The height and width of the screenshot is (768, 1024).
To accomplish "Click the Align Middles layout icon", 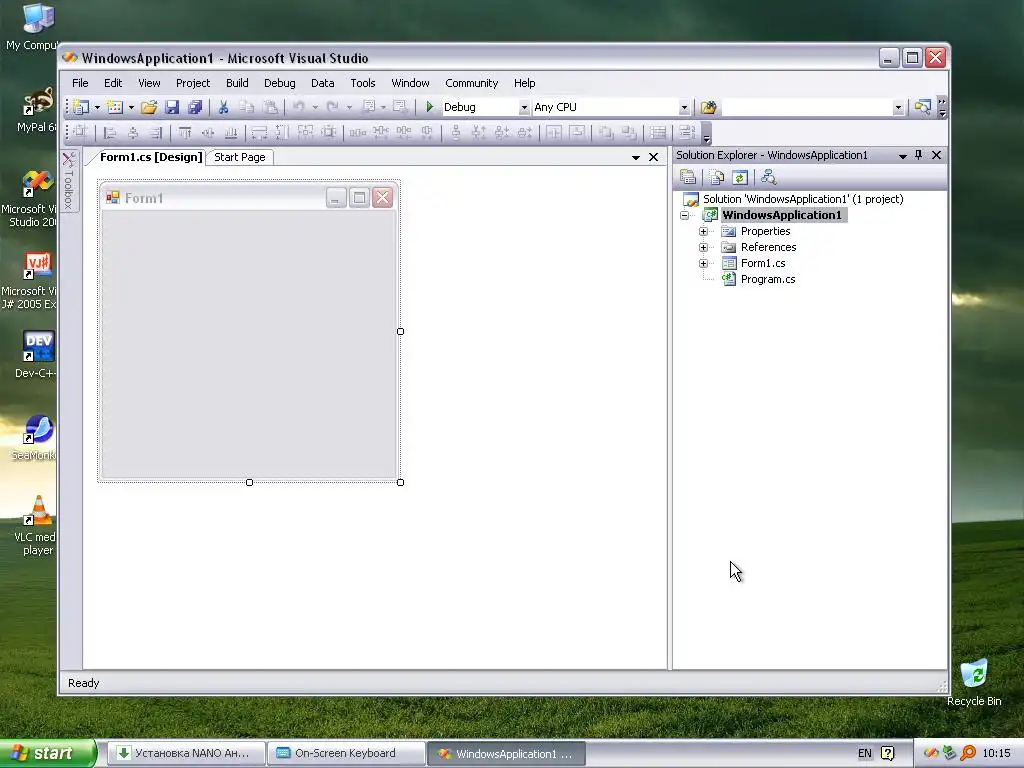I will coord(208,133).
